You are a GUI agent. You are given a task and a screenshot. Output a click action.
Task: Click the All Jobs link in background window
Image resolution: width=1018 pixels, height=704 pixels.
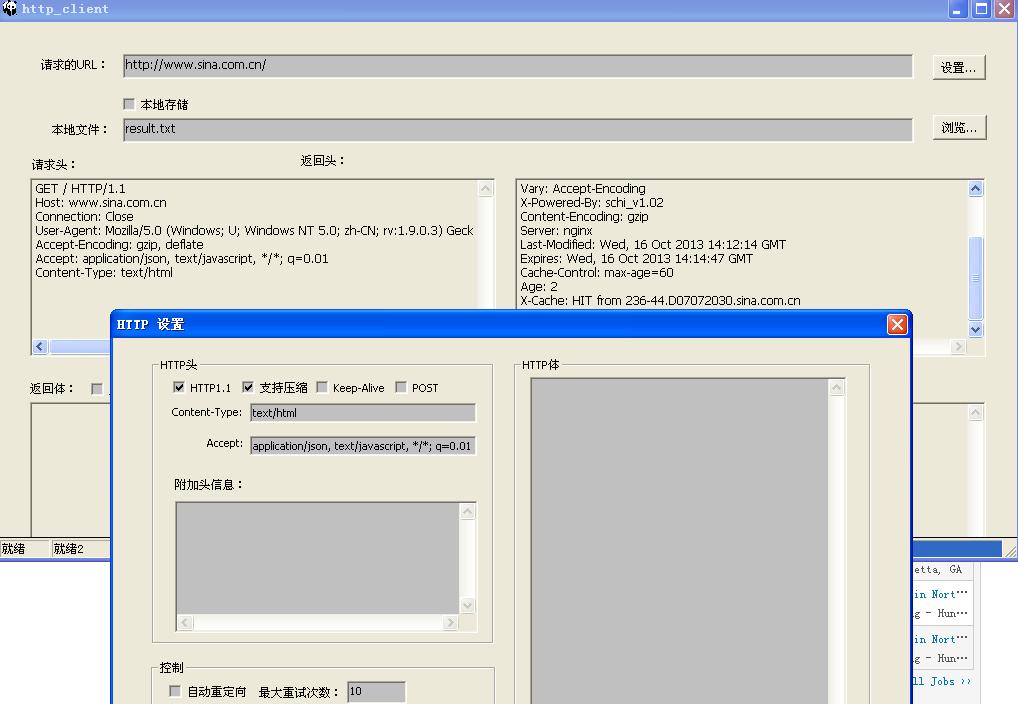tap(942, 681)
